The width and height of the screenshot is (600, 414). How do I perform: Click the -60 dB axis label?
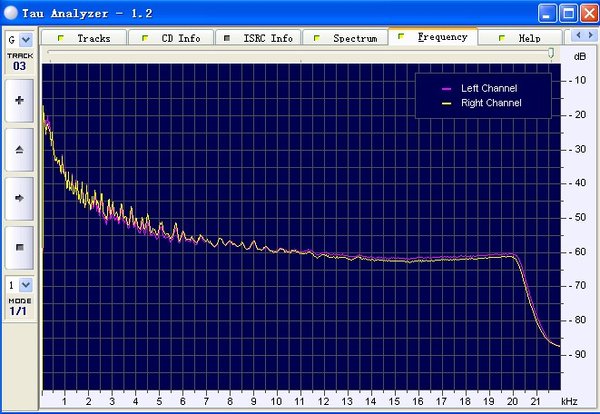[x=578, y=252]
